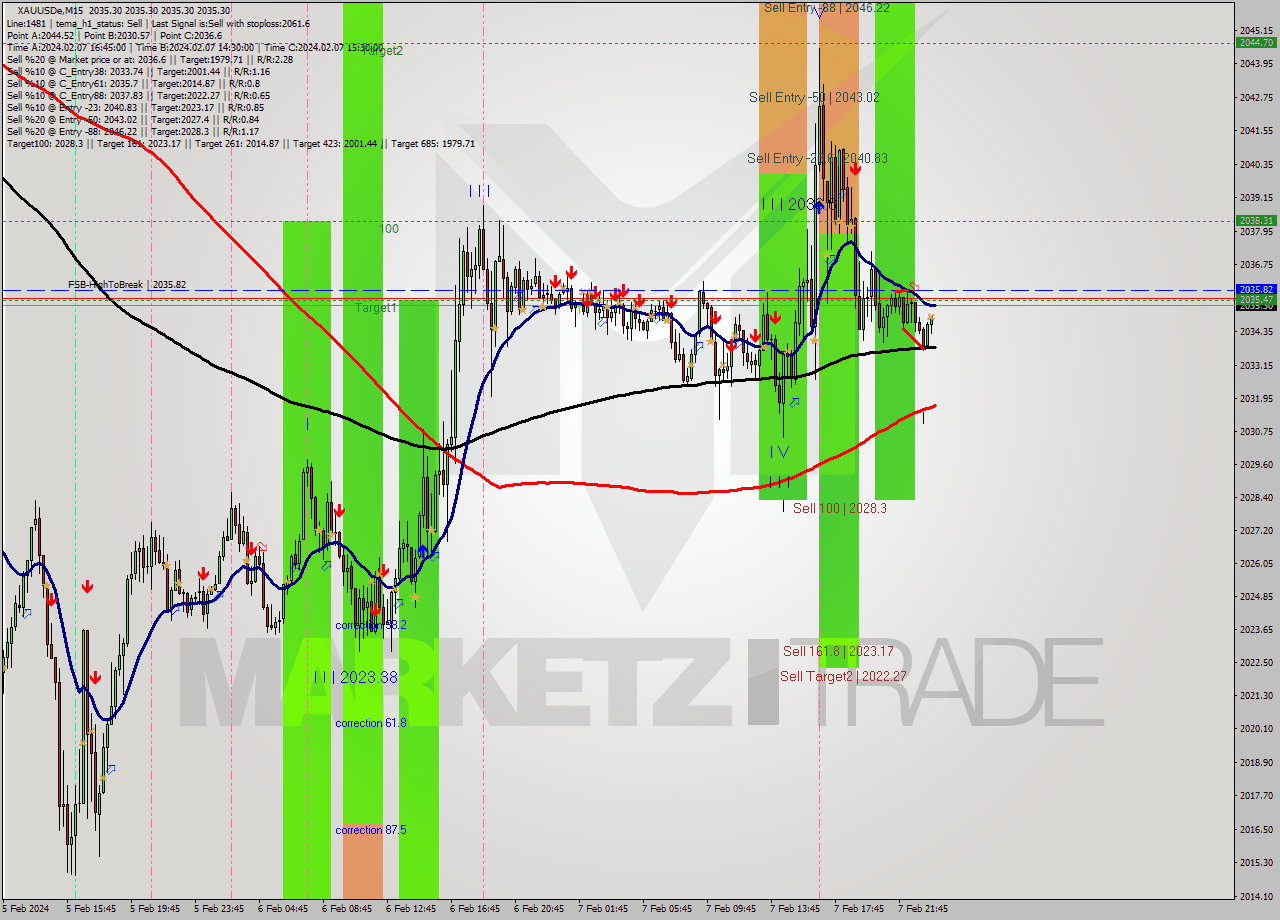Select the Target1 chart label

[376, 308]
